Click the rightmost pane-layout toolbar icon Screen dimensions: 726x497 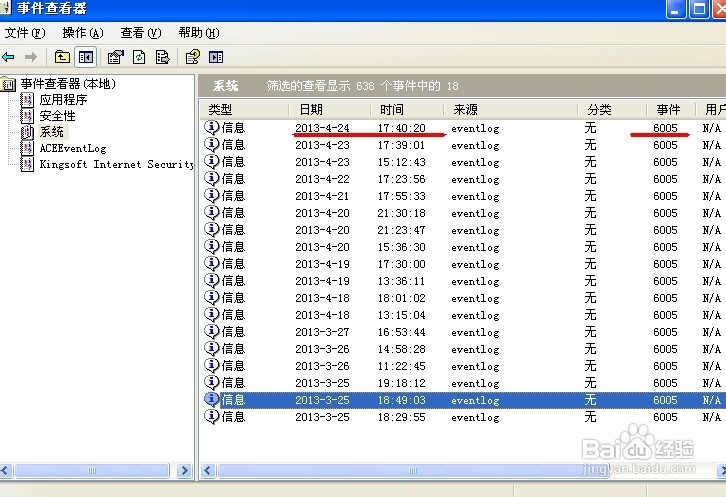pyautogui.click(x=216, y=57)
